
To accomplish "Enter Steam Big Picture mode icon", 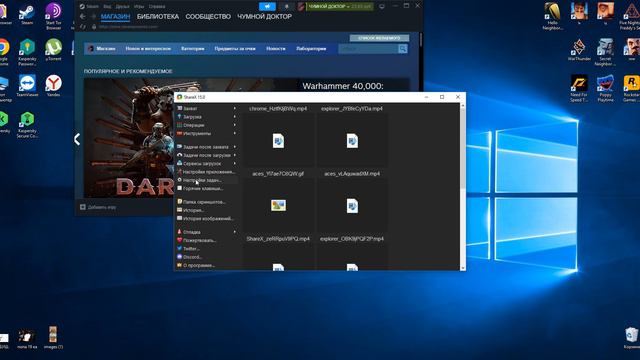I will click(x=382, y=7).
